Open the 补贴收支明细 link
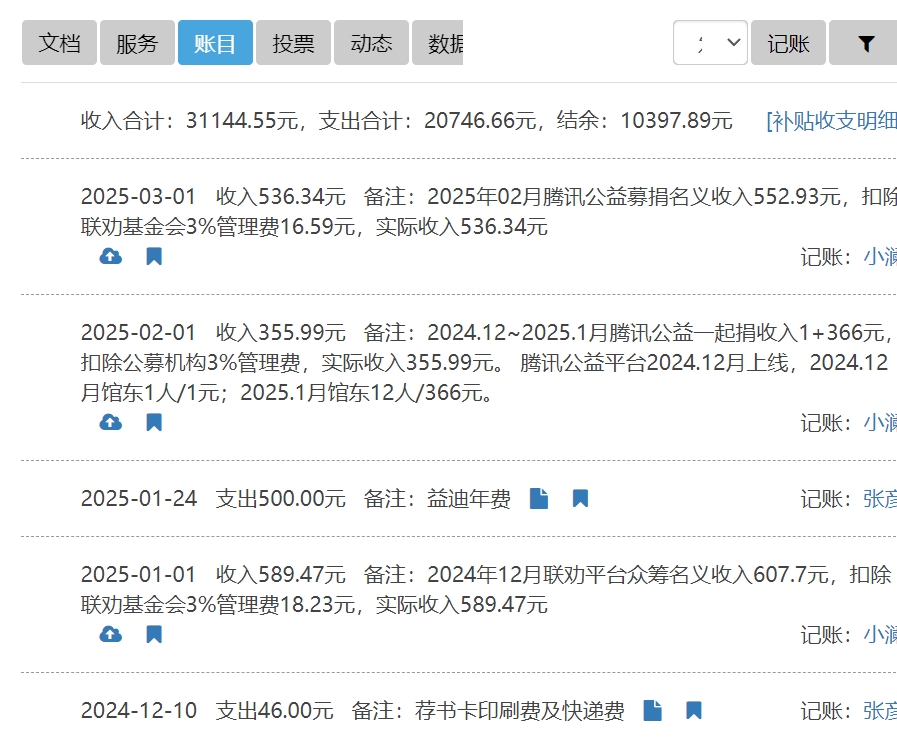897x748 pixels. (x=831, y=121)
